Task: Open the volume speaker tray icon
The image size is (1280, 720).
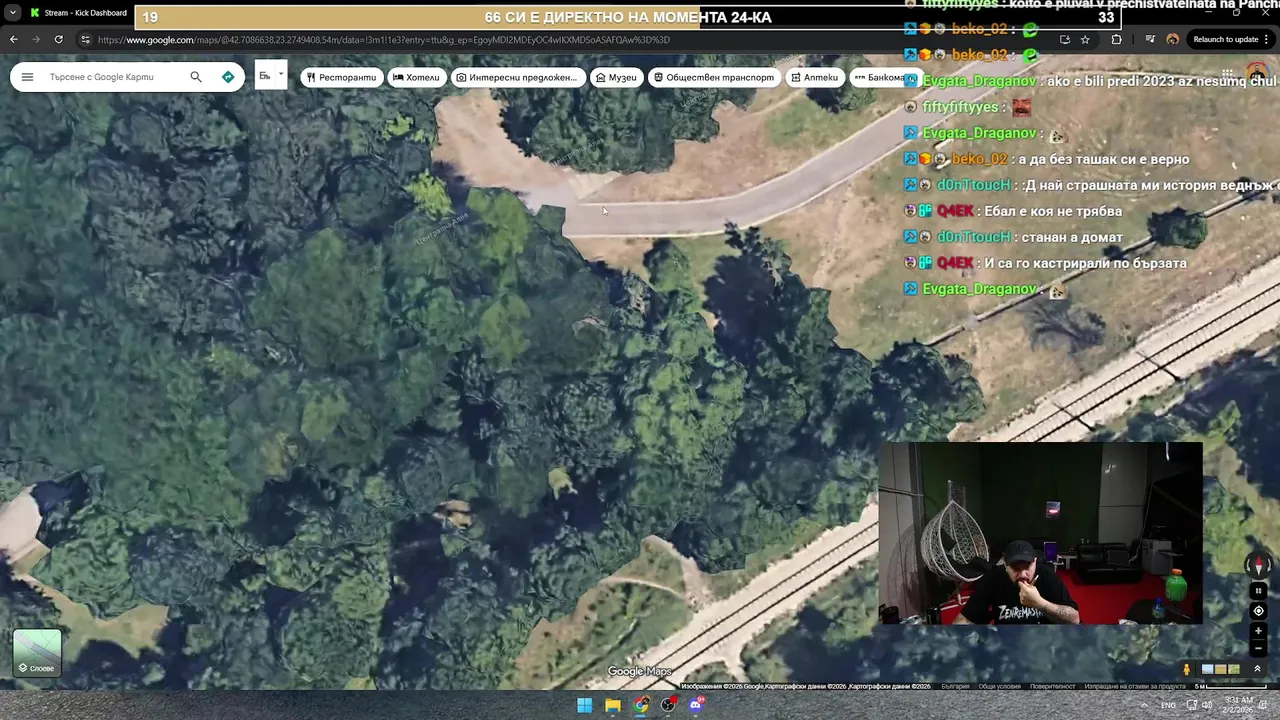Action: point(1208,705)
